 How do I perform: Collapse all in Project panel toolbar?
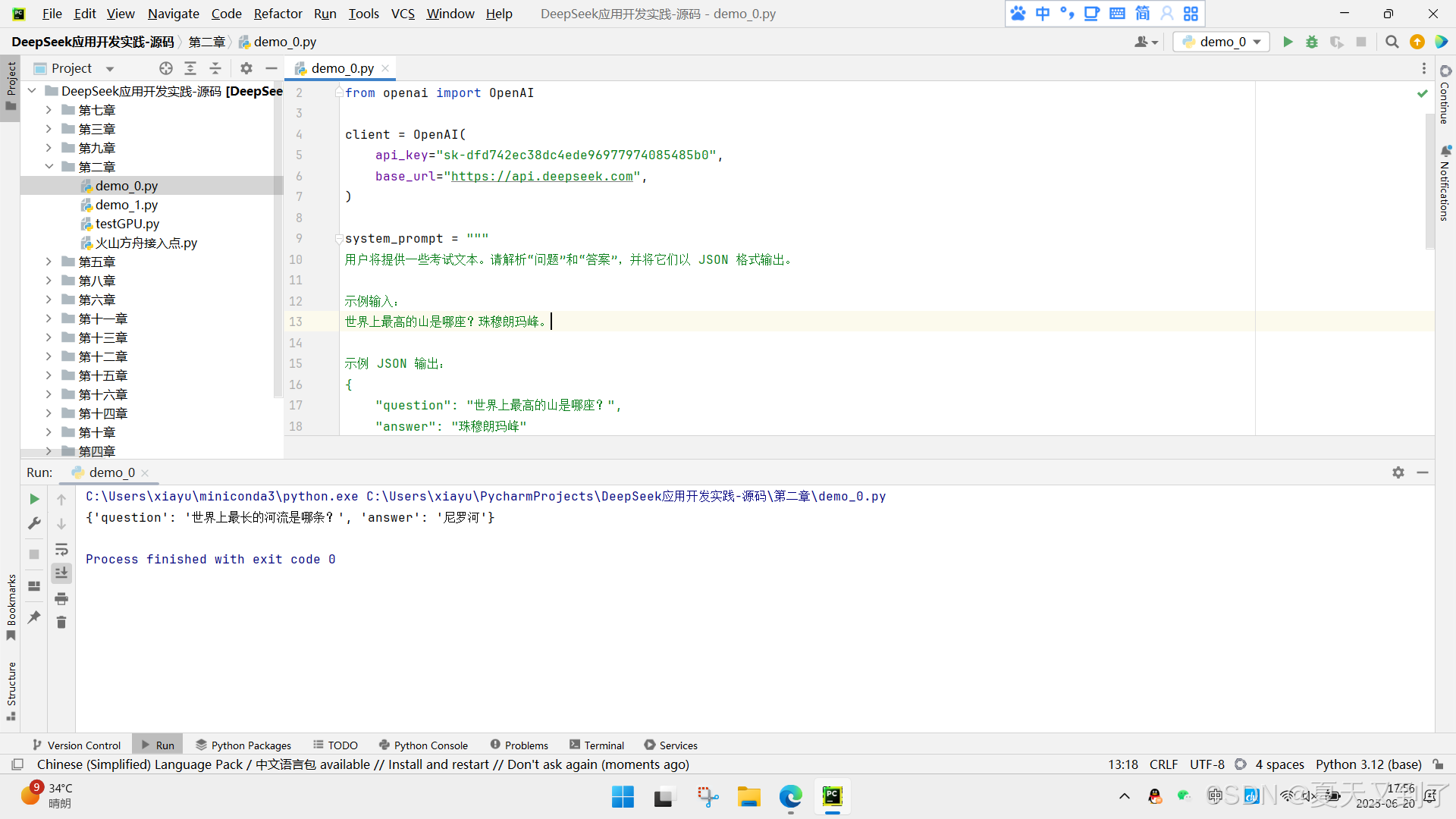[x=215, y=68]
